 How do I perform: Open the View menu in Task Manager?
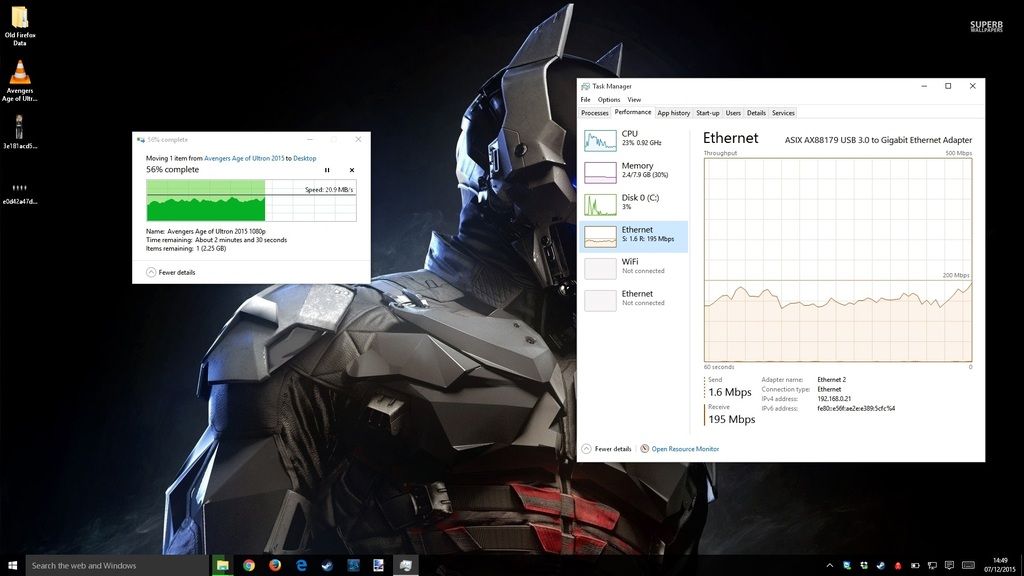click(x=634, y=100)
